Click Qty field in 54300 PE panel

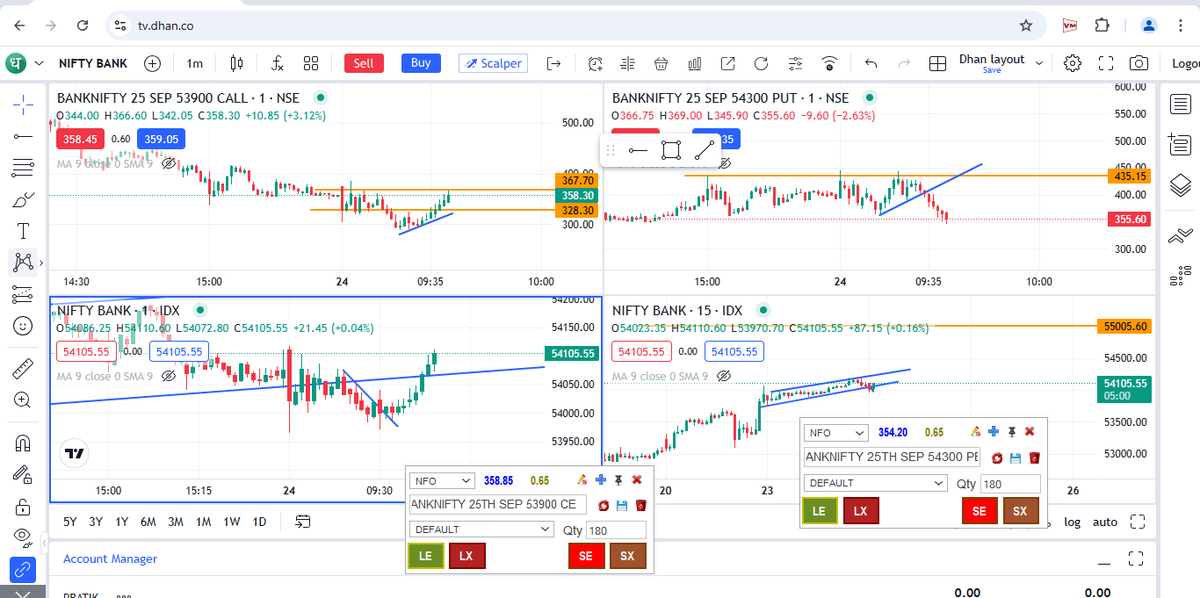pos(1010,484)
